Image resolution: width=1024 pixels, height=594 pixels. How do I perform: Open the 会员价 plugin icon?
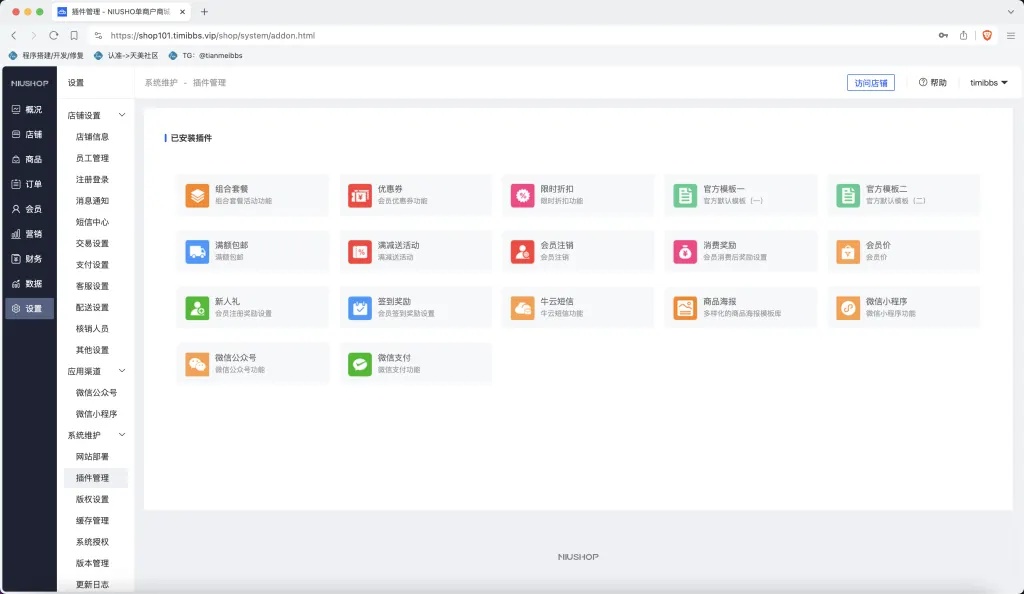[x=848, y=251]
